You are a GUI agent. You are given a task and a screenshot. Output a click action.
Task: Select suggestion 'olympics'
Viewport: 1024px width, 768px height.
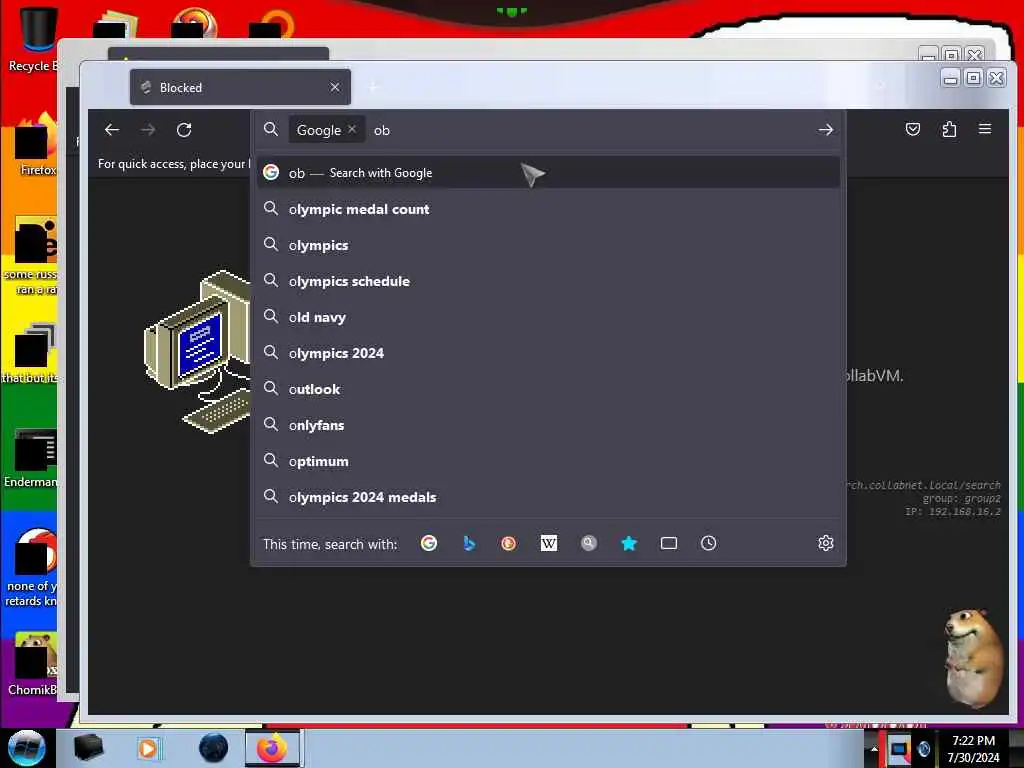[549, 245]
